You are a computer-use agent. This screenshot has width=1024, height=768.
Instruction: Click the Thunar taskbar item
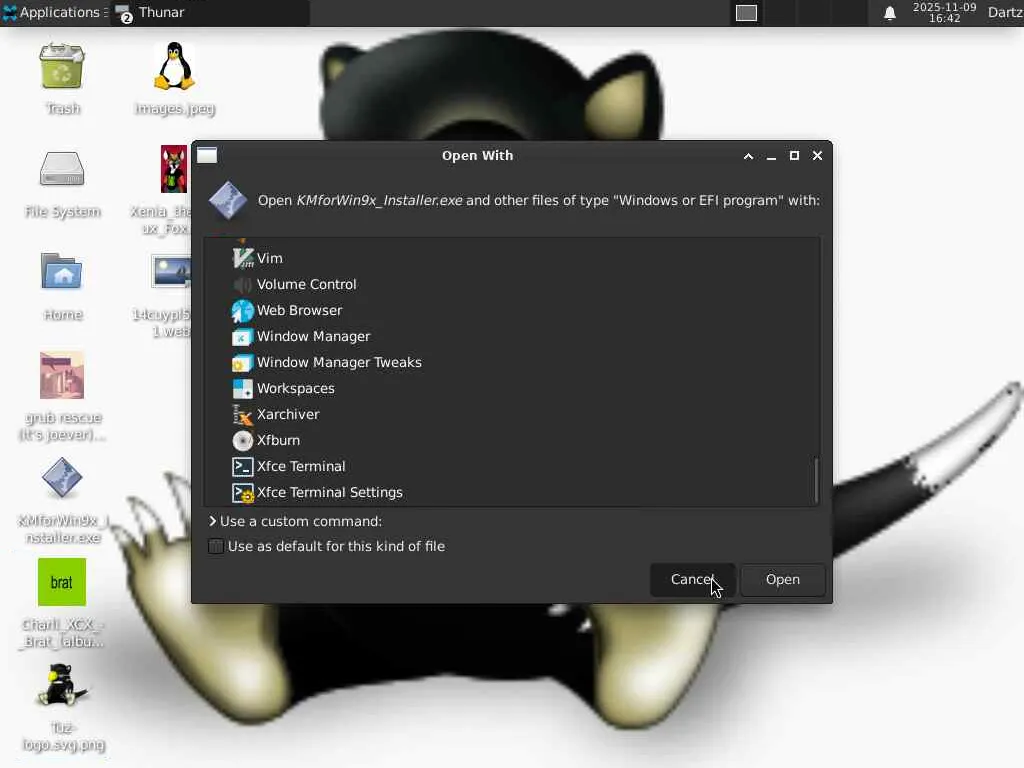coord(210,12)
